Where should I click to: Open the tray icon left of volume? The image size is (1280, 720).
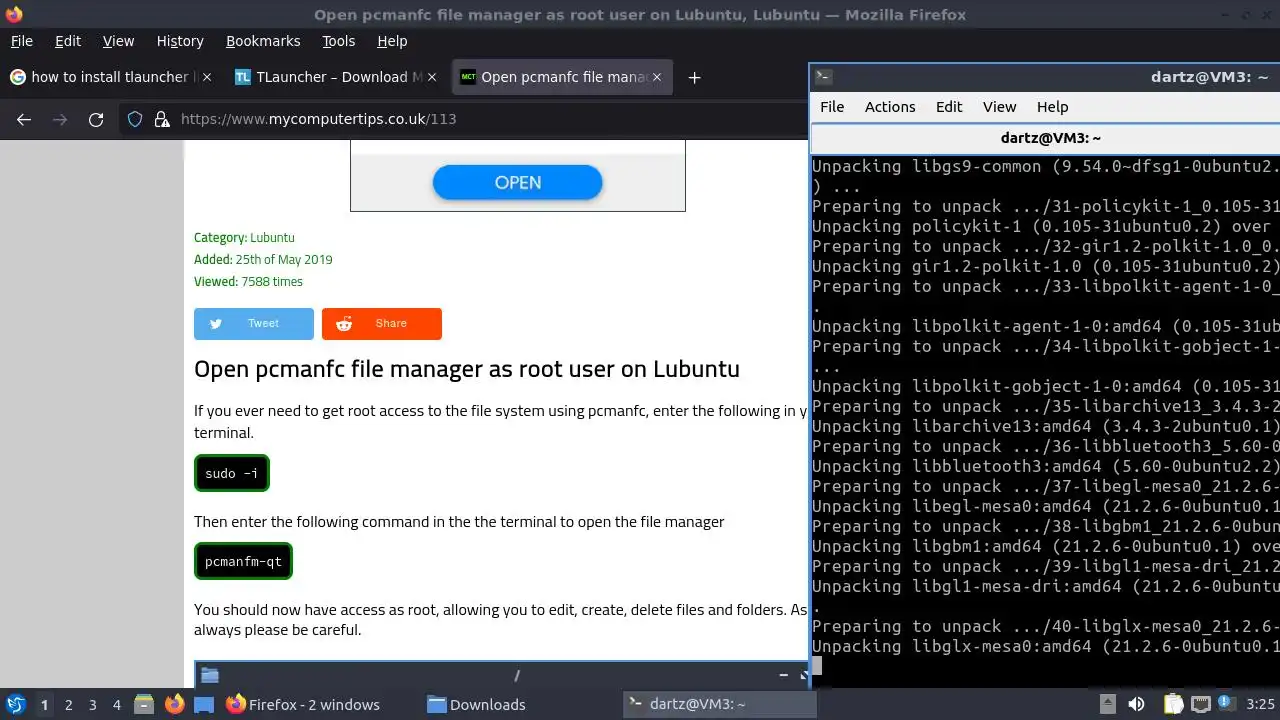(x=1107, y=704)
